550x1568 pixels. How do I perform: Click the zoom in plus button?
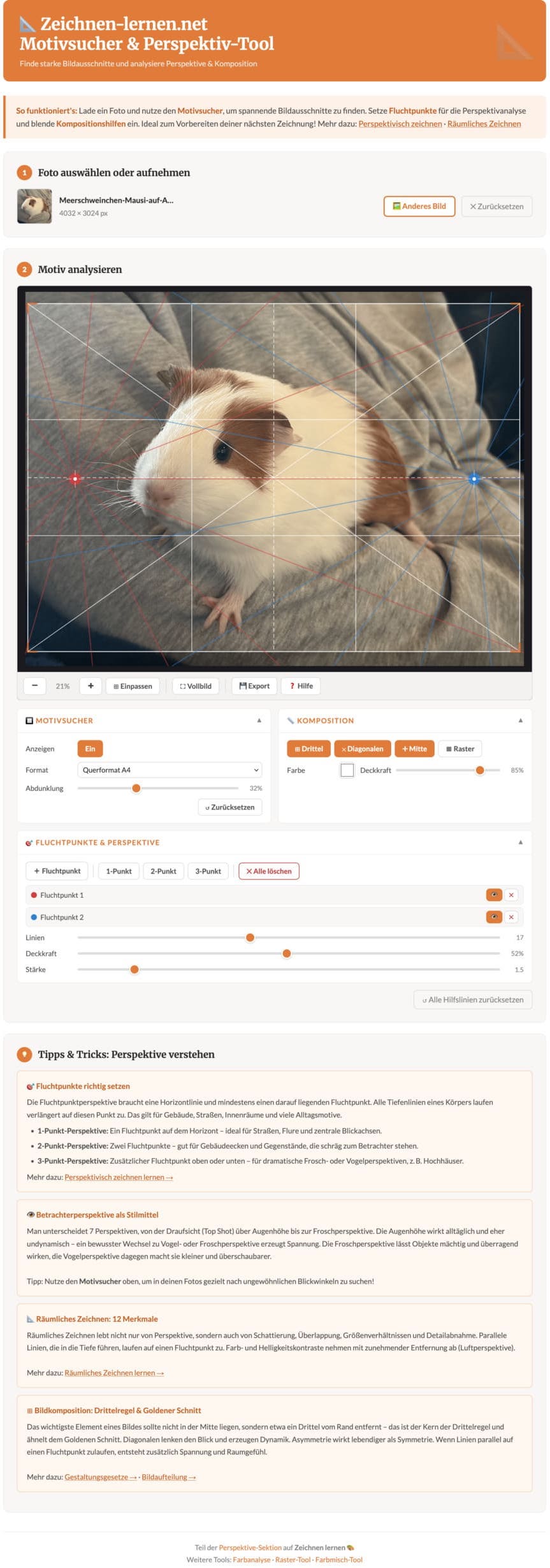(90, 685)
